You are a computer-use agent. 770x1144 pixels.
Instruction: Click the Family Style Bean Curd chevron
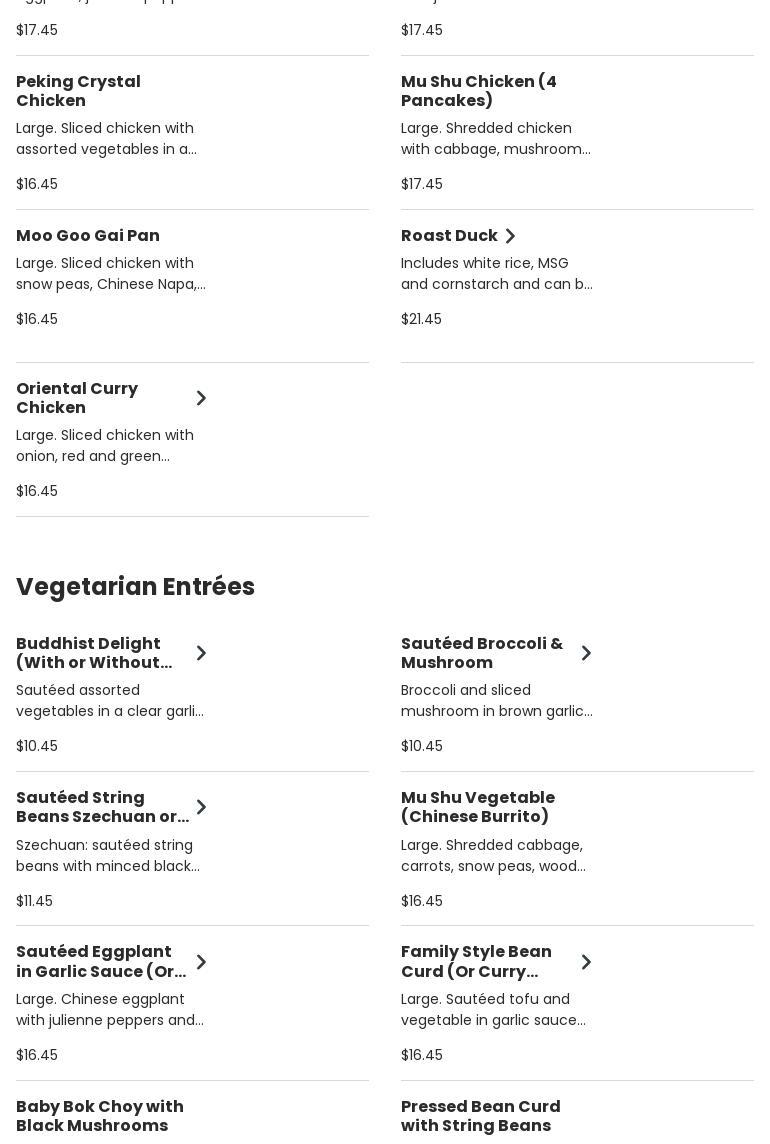pos(586,962)
